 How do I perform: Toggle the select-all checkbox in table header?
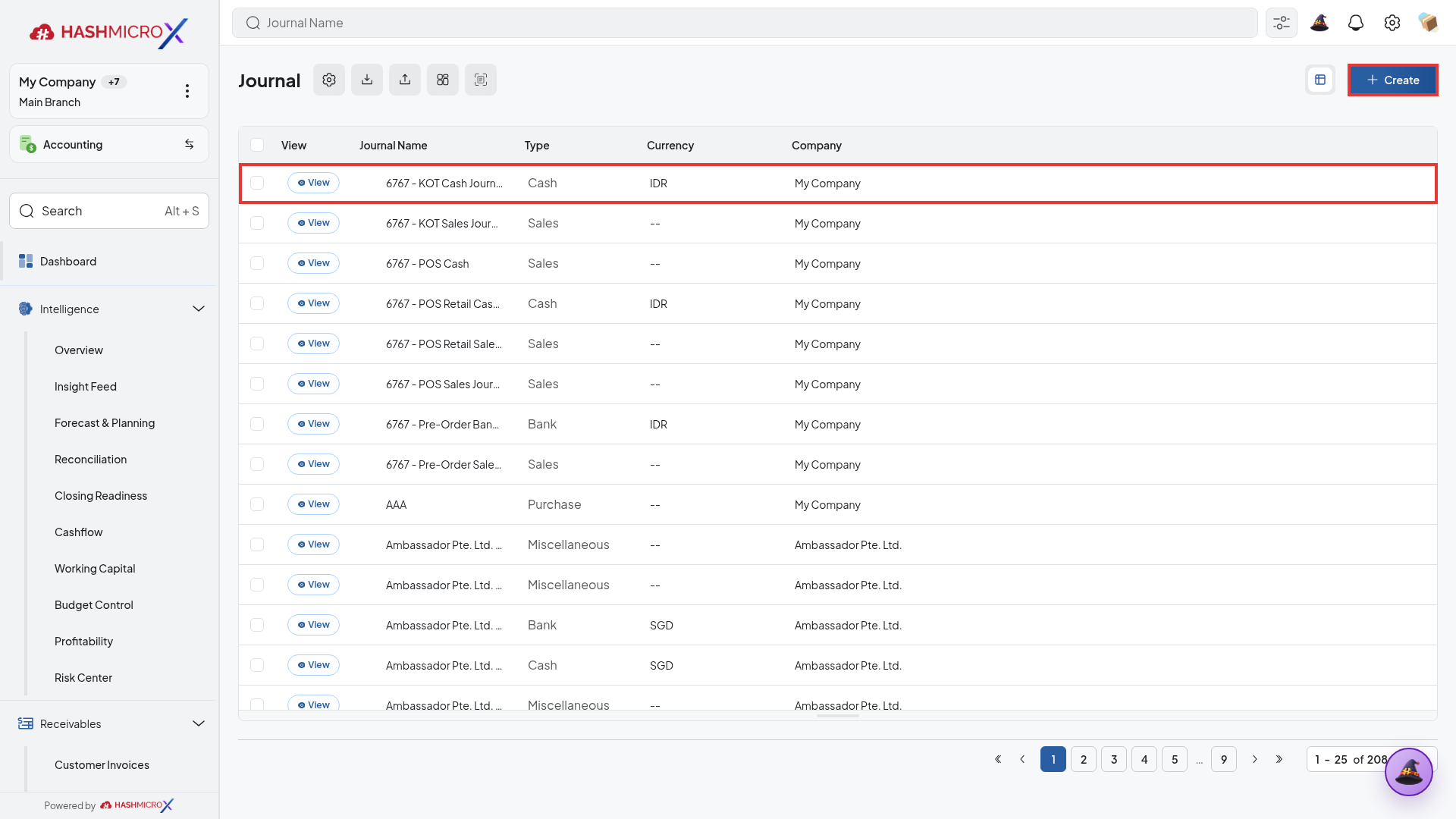[x=257, y=145]
